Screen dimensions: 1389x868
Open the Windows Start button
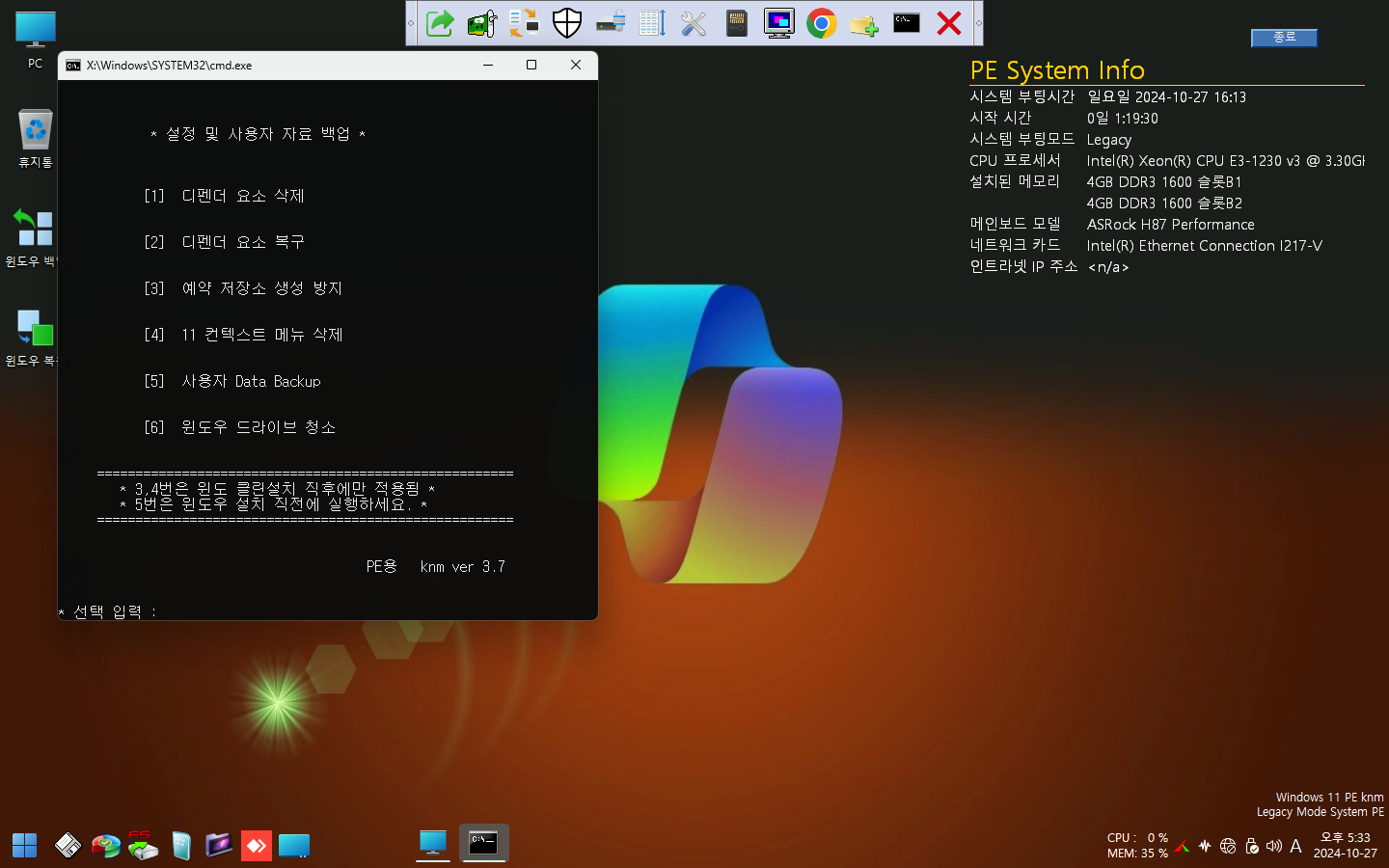click(x=24, y=845)
